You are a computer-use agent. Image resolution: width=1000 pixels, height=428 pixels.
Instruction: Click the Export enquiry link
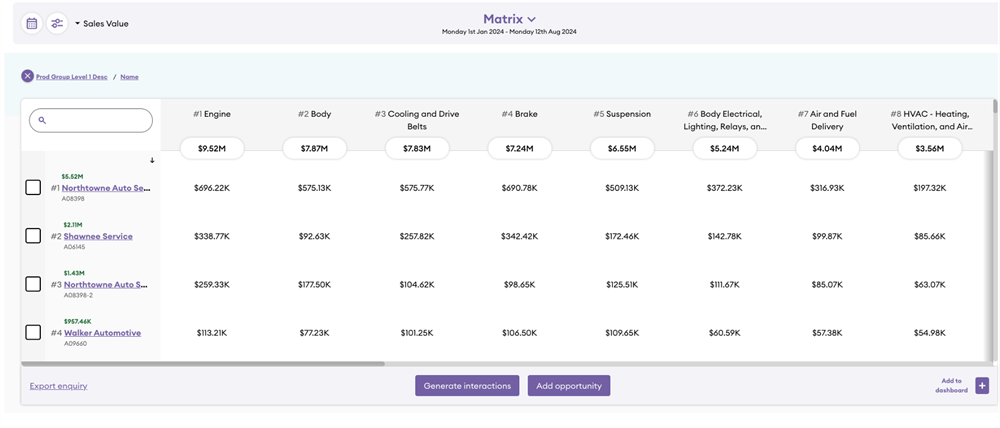pyautogui.click(x=58, y=385)
